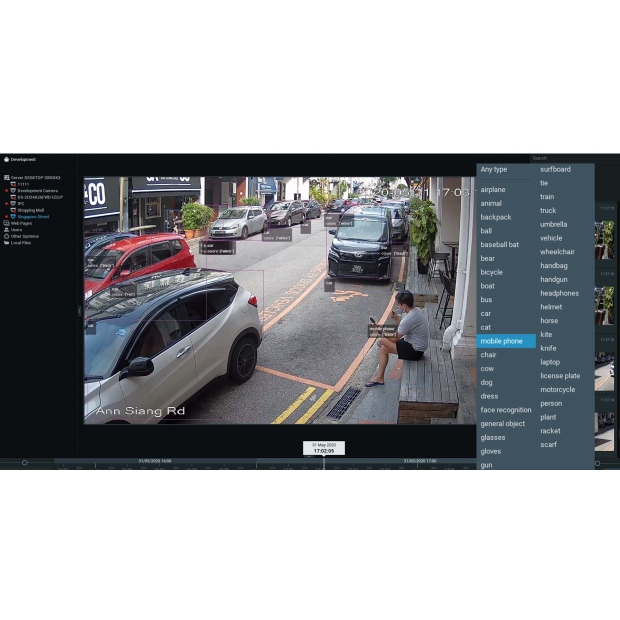Click the Users icon in resource tree
620x620 pixels.
pyautogui.click(x=7, y=229)
